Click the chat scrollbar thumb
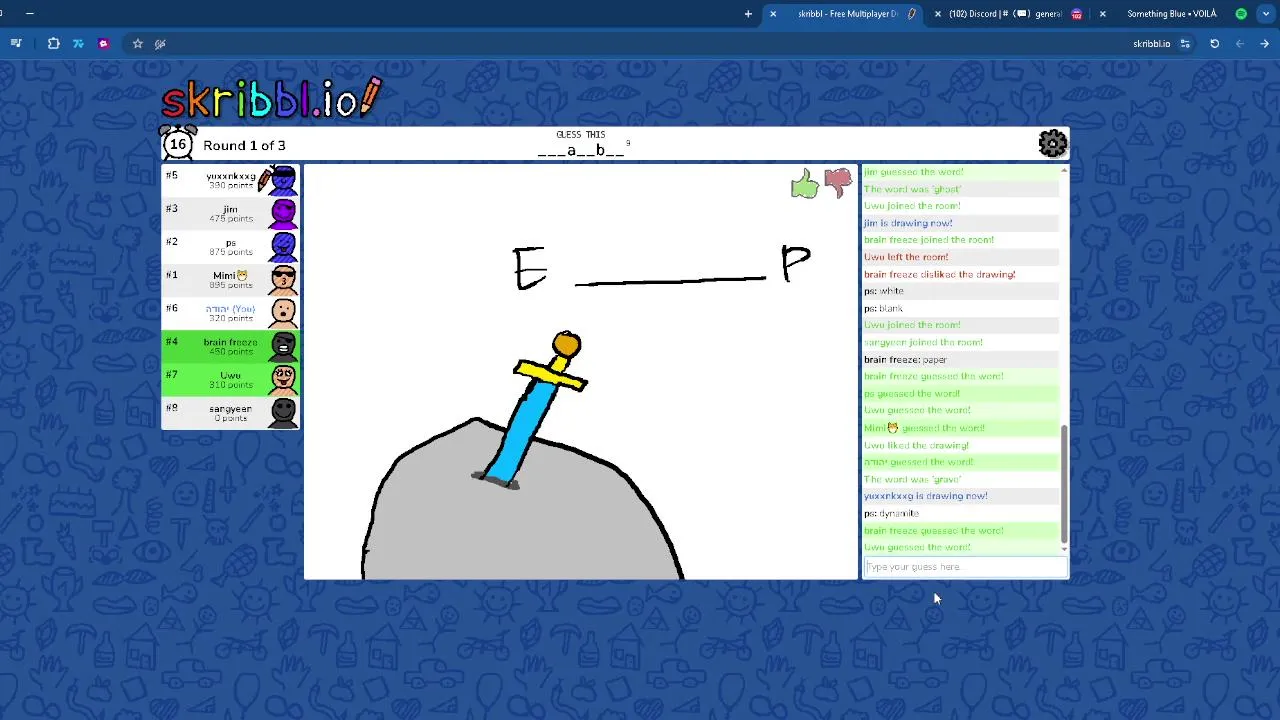The width and height of the screenshot is (1280, 720). pyautogui.click(x=1064, y=483)
